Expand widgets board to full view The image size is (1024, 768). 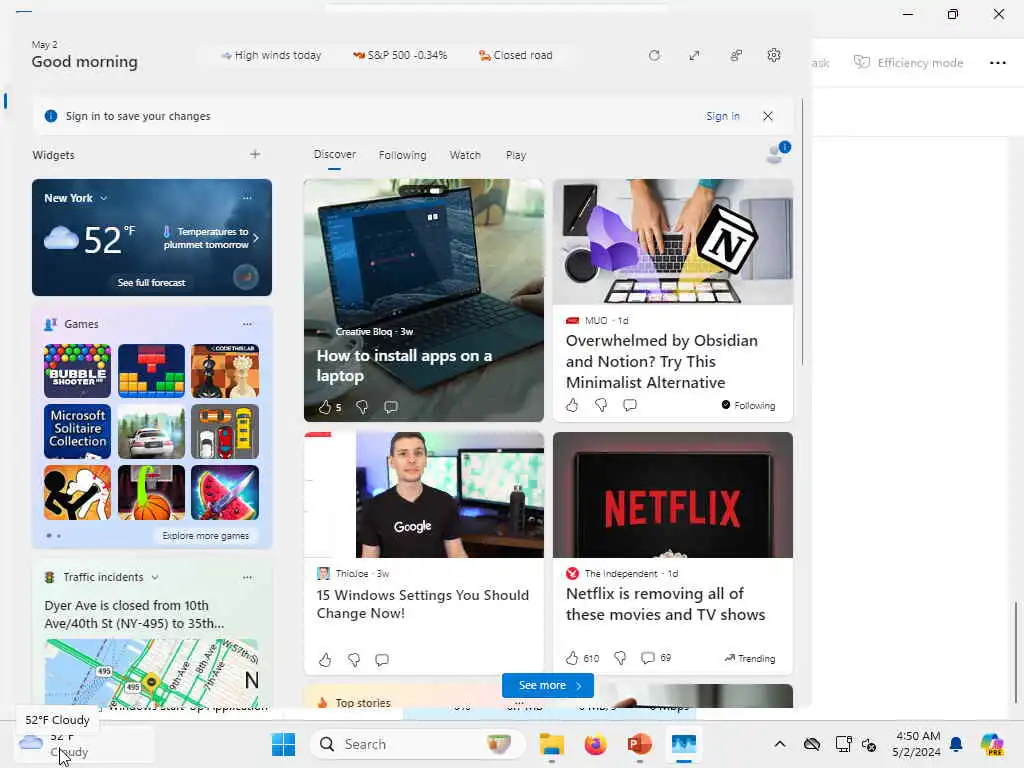(694, 56)
